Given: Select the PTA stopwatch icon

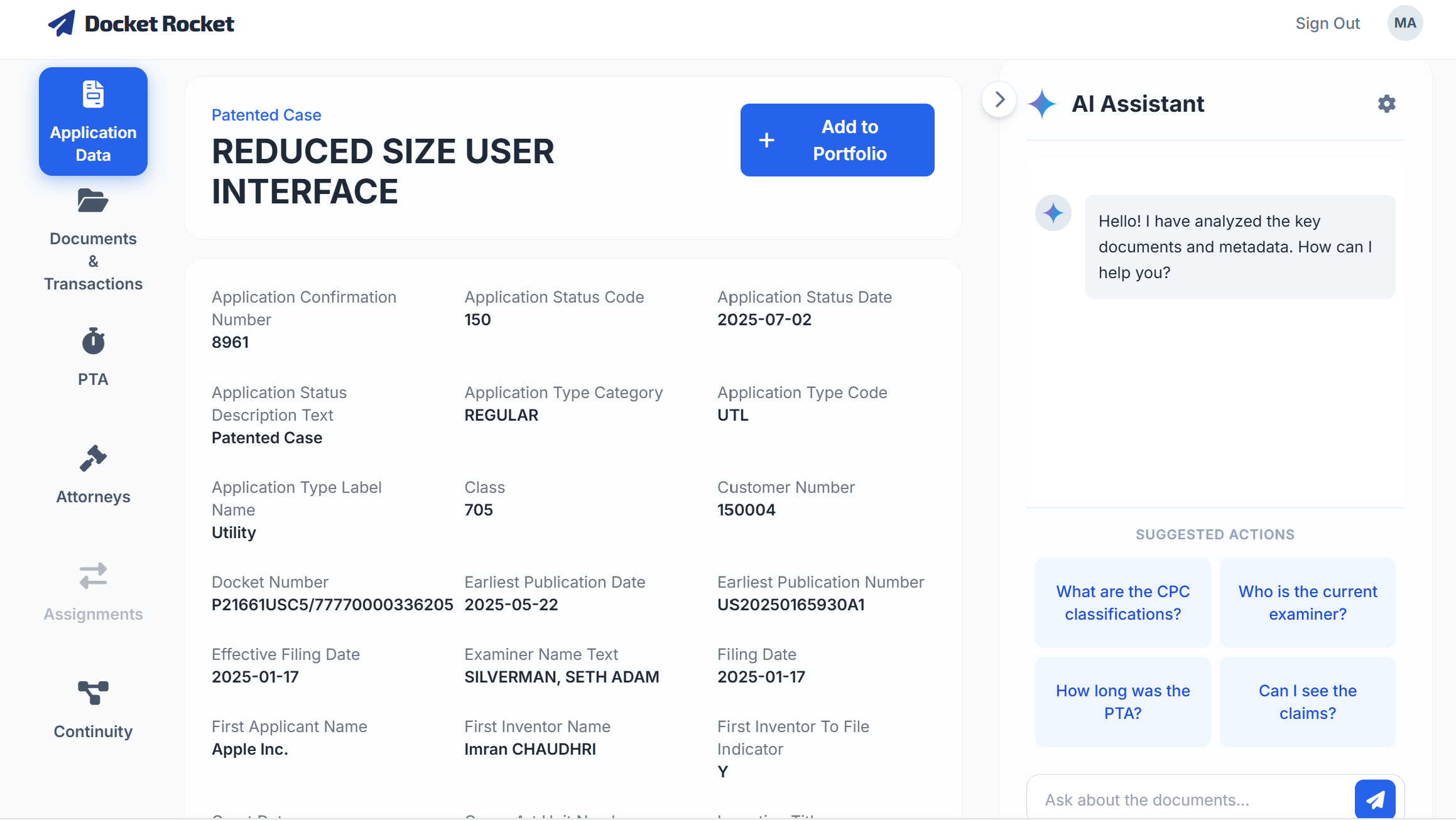Looking at the screenshot, I should tap(93, 341).
